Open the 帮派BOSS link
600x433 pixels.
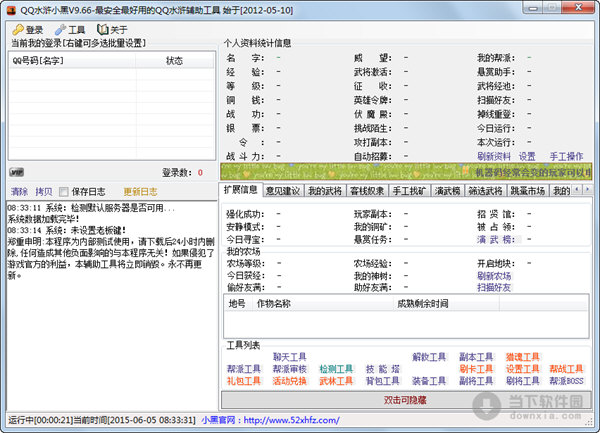[x=566, y=381]
